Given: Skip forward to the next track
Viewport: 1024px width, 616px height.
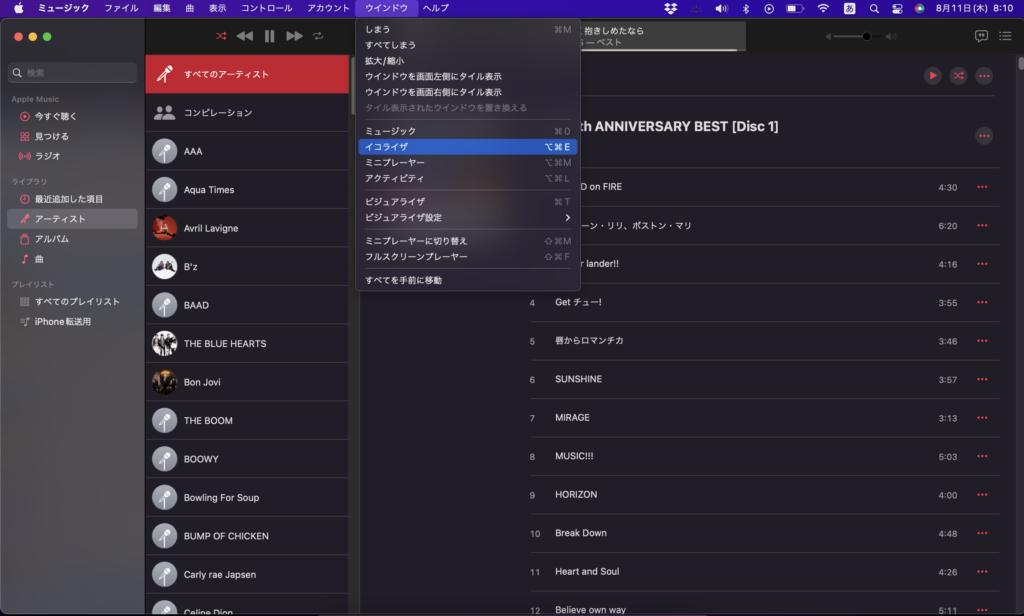Looking at the screenshot, I should pos(294,36).
